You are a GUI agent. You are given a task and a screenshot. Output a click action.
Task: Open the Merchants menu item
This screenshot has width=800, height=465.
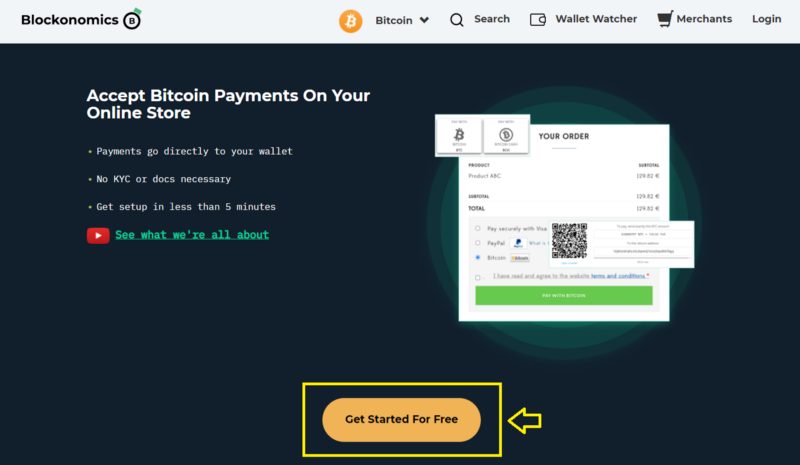(x=704, y=19)
